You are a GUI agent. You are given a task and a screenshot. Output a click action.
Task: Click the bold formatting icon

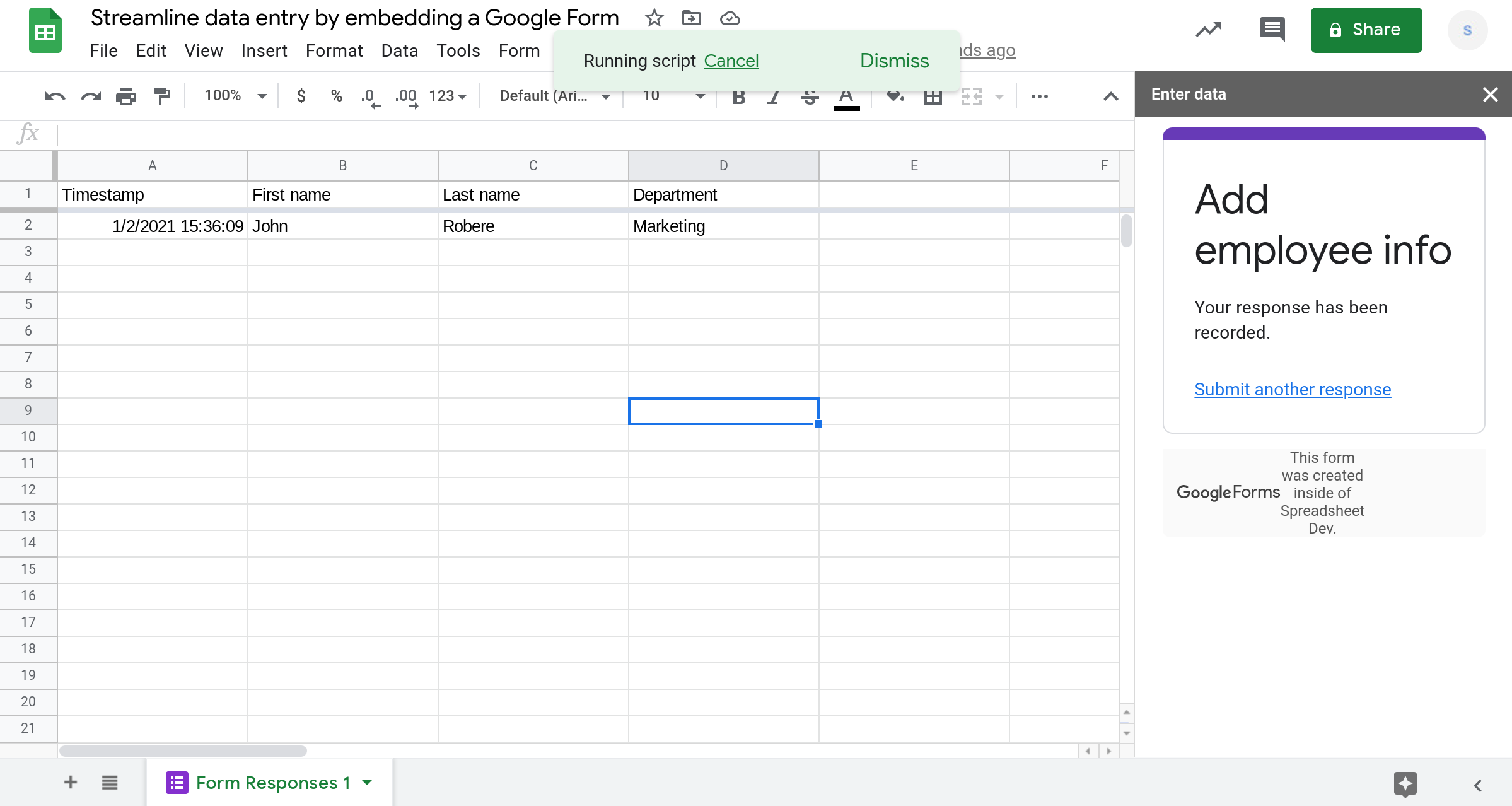(x=738, y=96)
